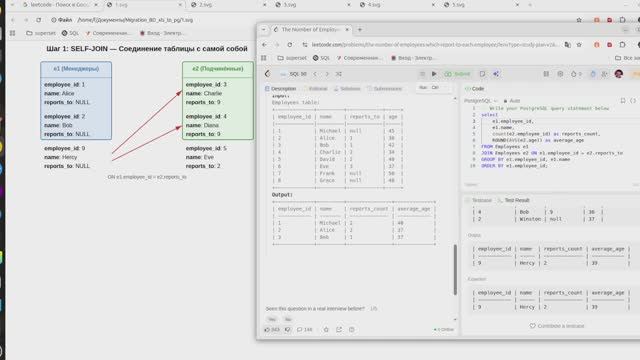
Task: Star the problem as favorite
Action: coord(326,329)
